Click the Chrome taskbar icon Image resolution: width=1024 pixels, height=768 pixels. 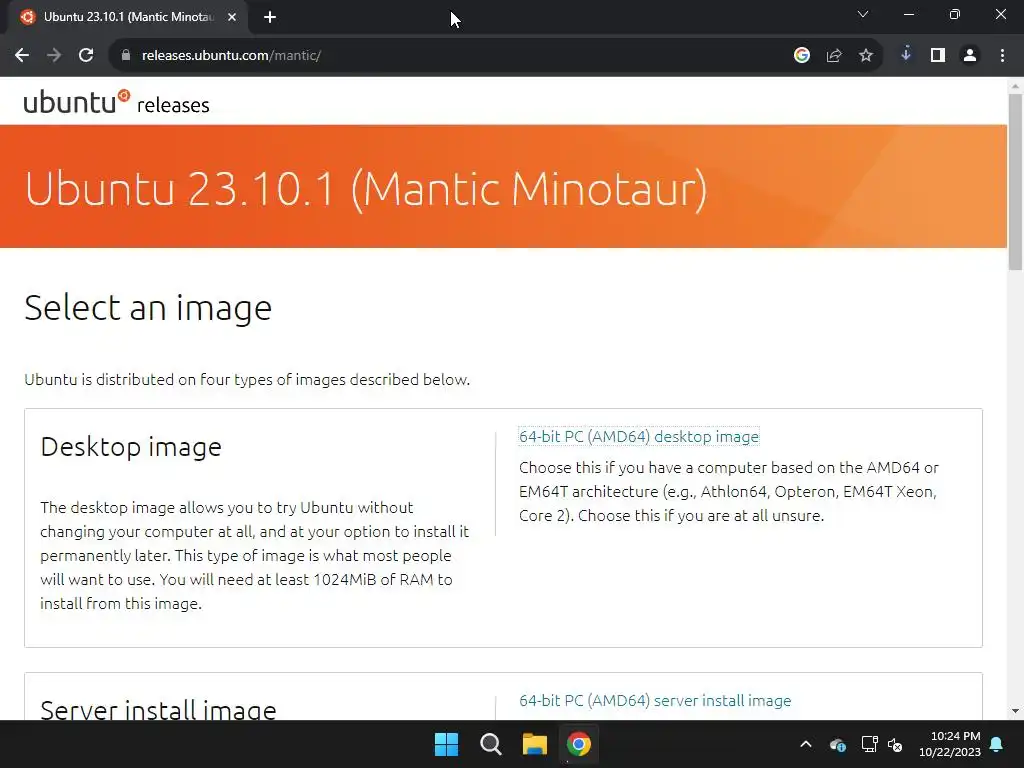click(x=579, y=744)
